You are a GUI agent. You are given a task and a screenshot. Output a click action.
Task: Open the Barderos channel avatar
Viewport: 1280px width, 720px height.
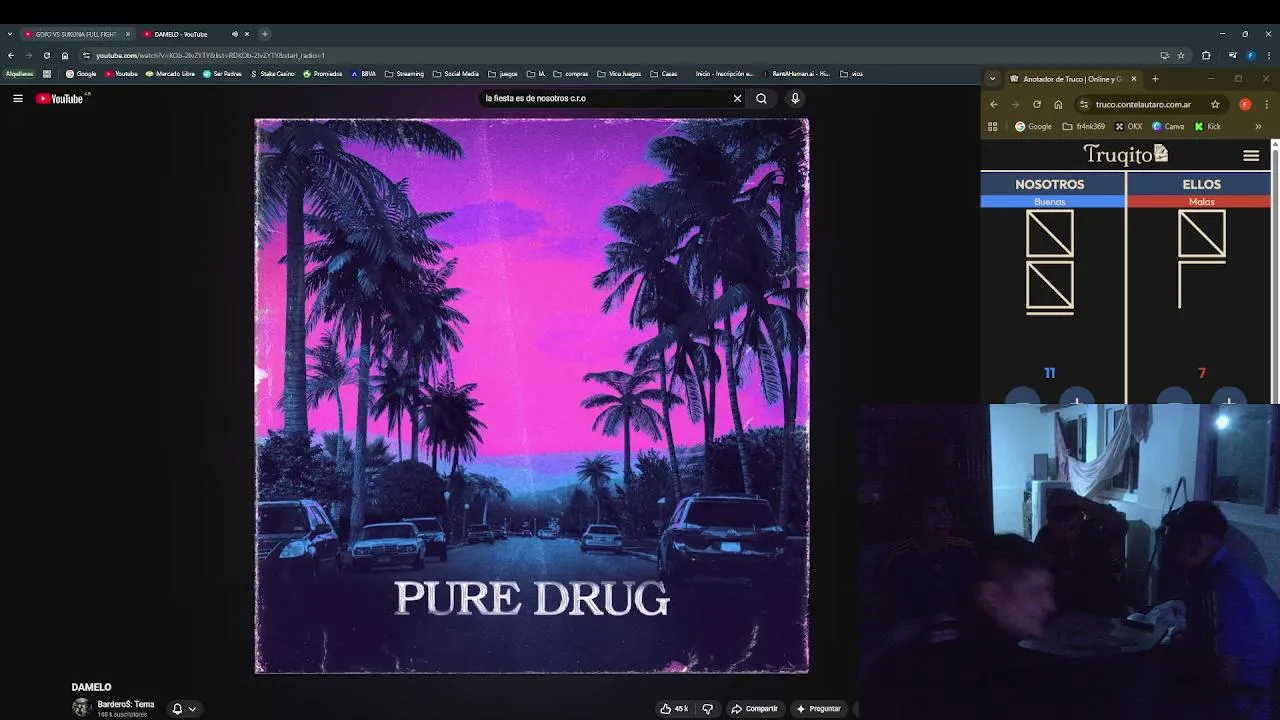click(81, 708)
